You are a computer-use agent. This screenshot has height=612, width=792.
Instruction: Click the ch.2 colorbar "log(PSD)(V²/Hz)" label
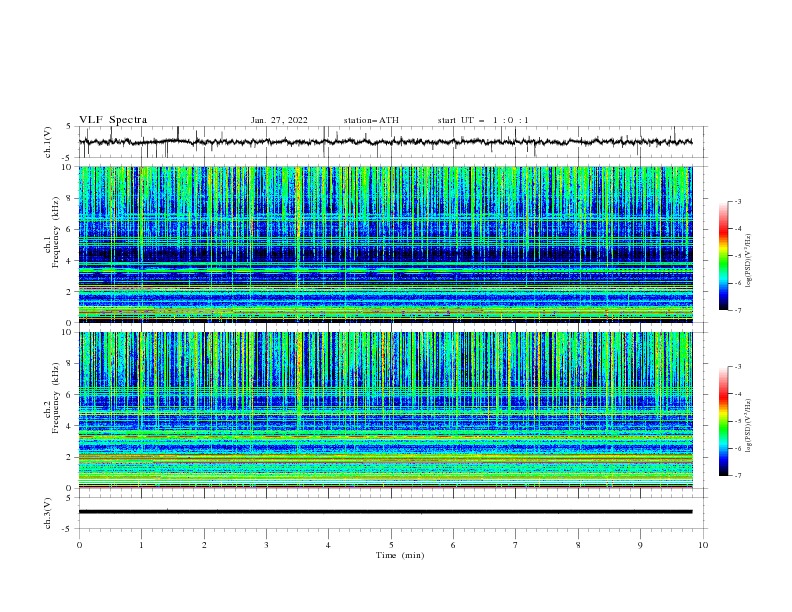[x=748, y=426]
